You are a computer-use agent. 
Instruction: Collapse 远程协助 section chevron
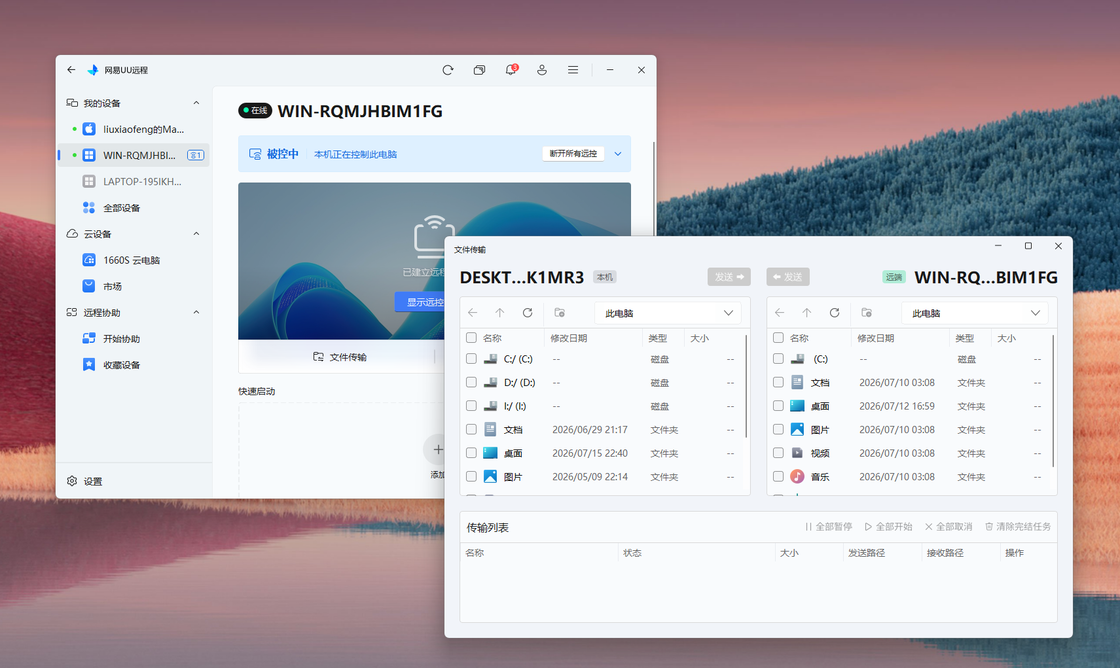(x=196, y=312)
